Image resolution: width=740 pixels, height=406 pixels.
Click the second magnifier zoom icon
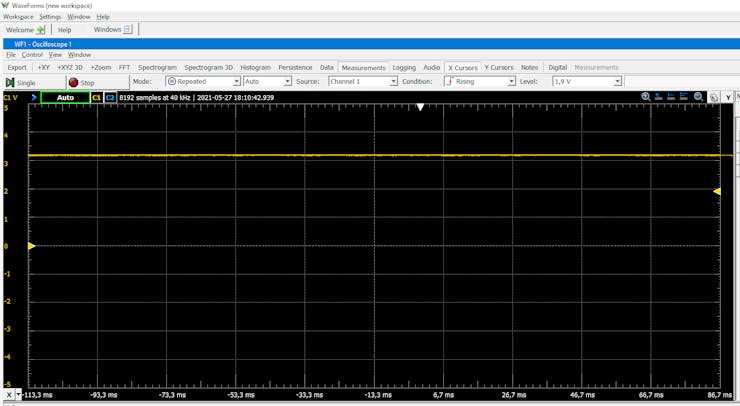(x=698, y=97)
